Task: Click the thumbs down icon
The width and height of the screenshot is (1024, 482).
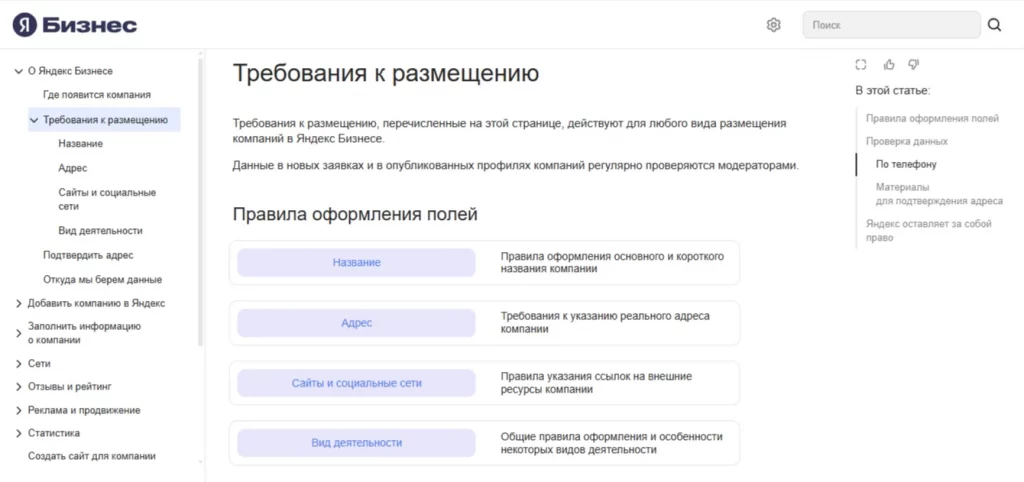Action: click(x=914, y=64)
